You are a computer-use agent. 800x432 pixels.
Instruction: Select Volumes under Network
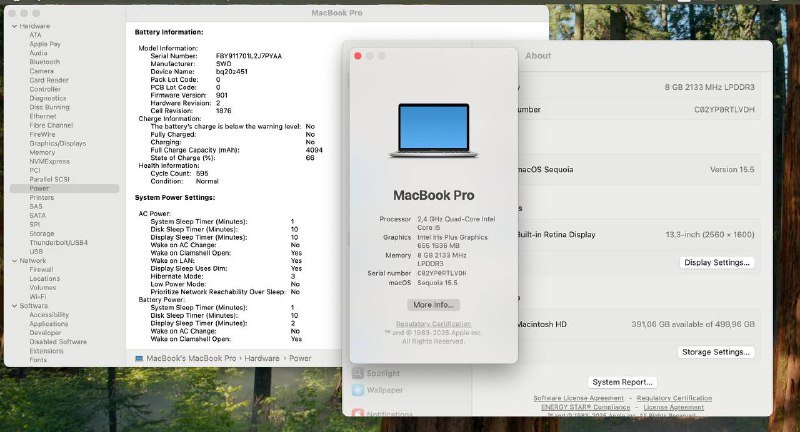[43, 288]
